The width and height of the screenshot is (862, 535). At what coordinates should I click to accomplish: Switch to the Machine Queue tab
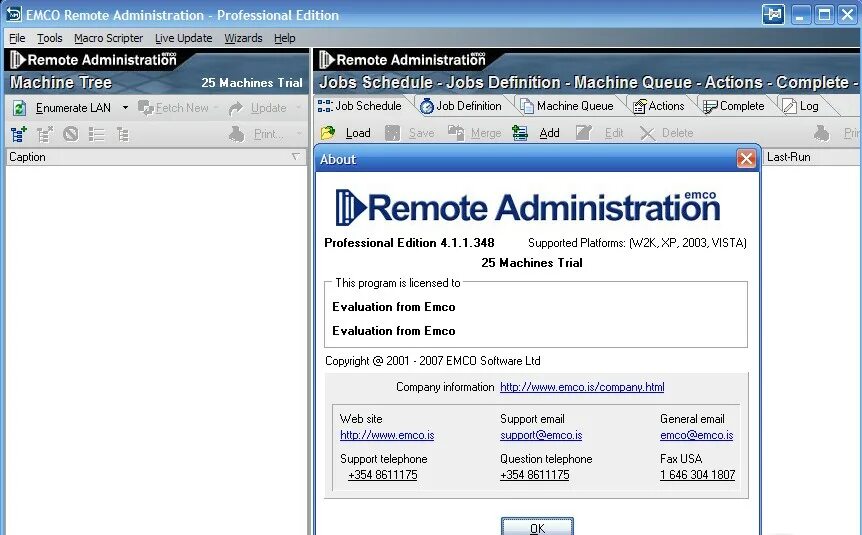click(567, 106)
